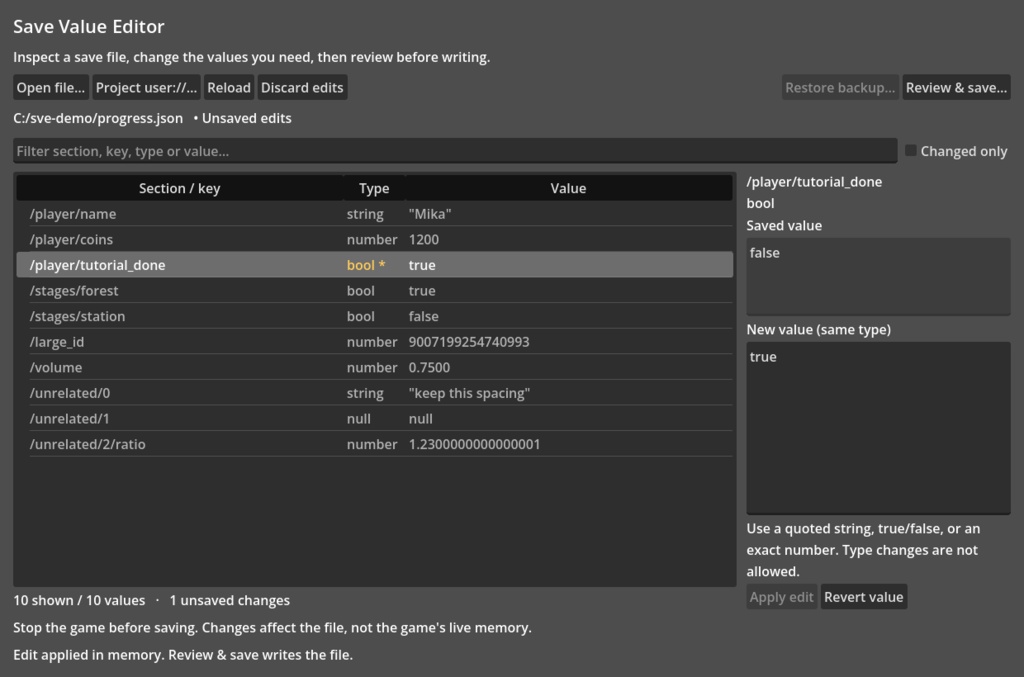This screenshot has height=677, width=1024.
Task: Click the true value of /stages/forest
Action: point(422,290)
